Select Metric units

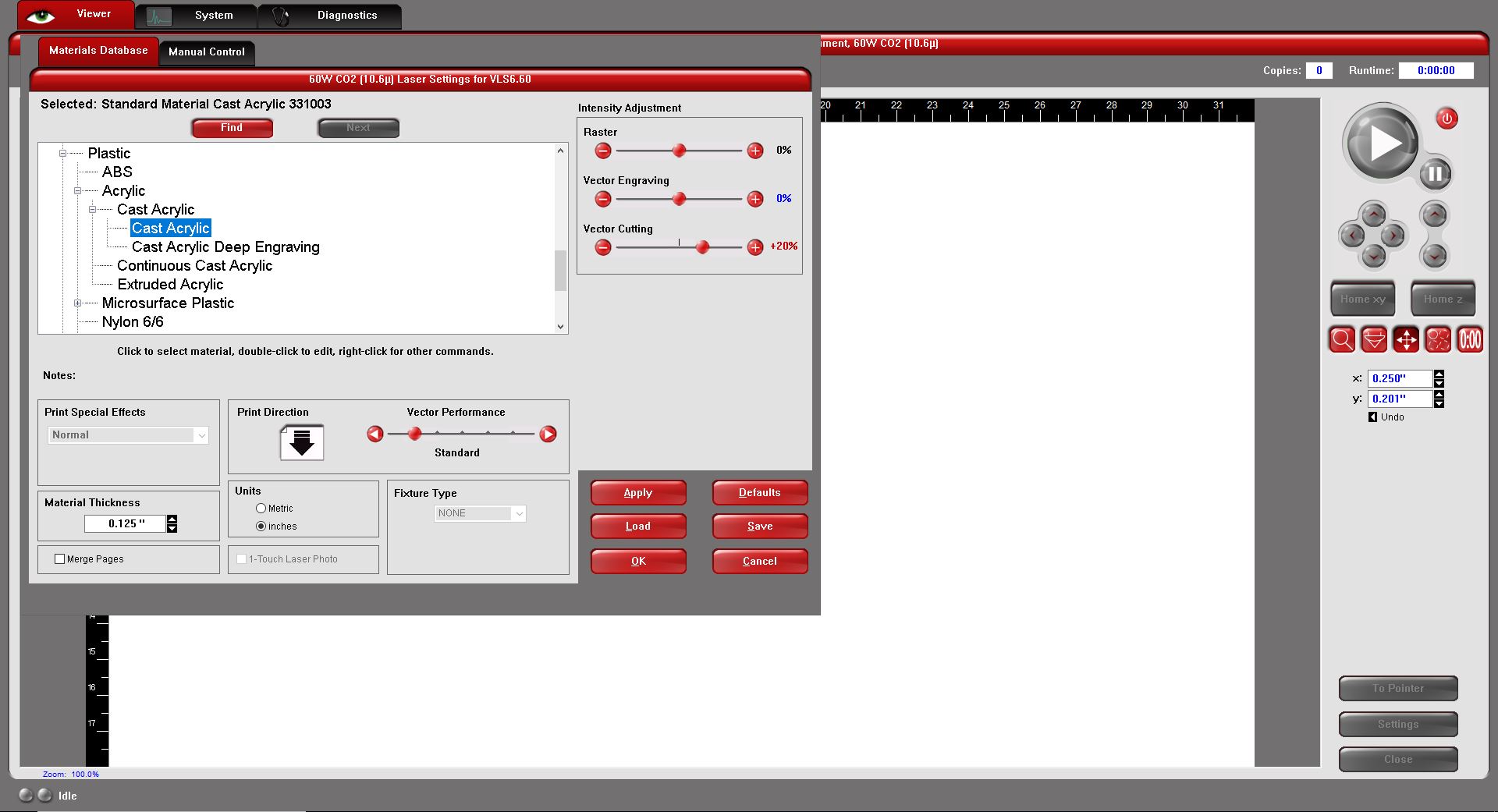point(261,508)
